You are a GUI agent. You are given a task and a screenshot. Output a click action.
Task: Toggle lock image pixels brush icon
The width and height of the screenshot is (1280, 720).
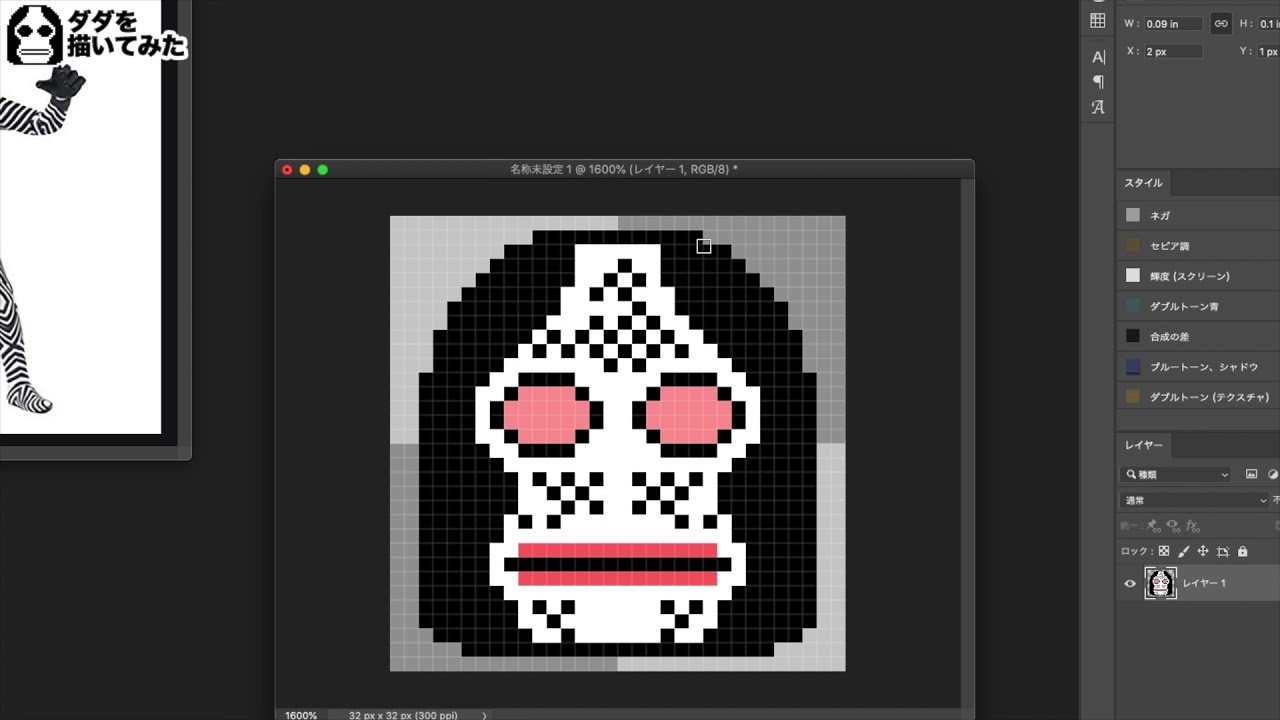[x=1184, y=551]
